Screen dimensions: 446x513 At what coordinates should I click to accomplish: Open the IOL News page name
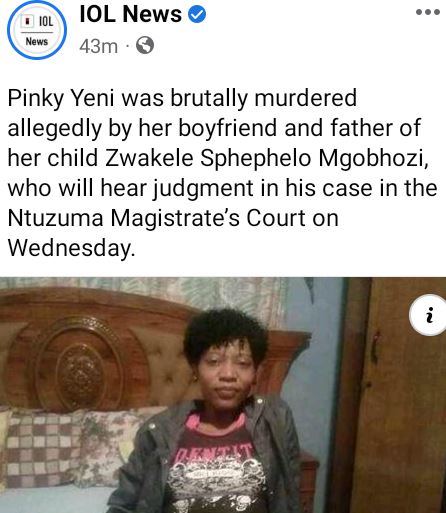(x=130, y=14)
